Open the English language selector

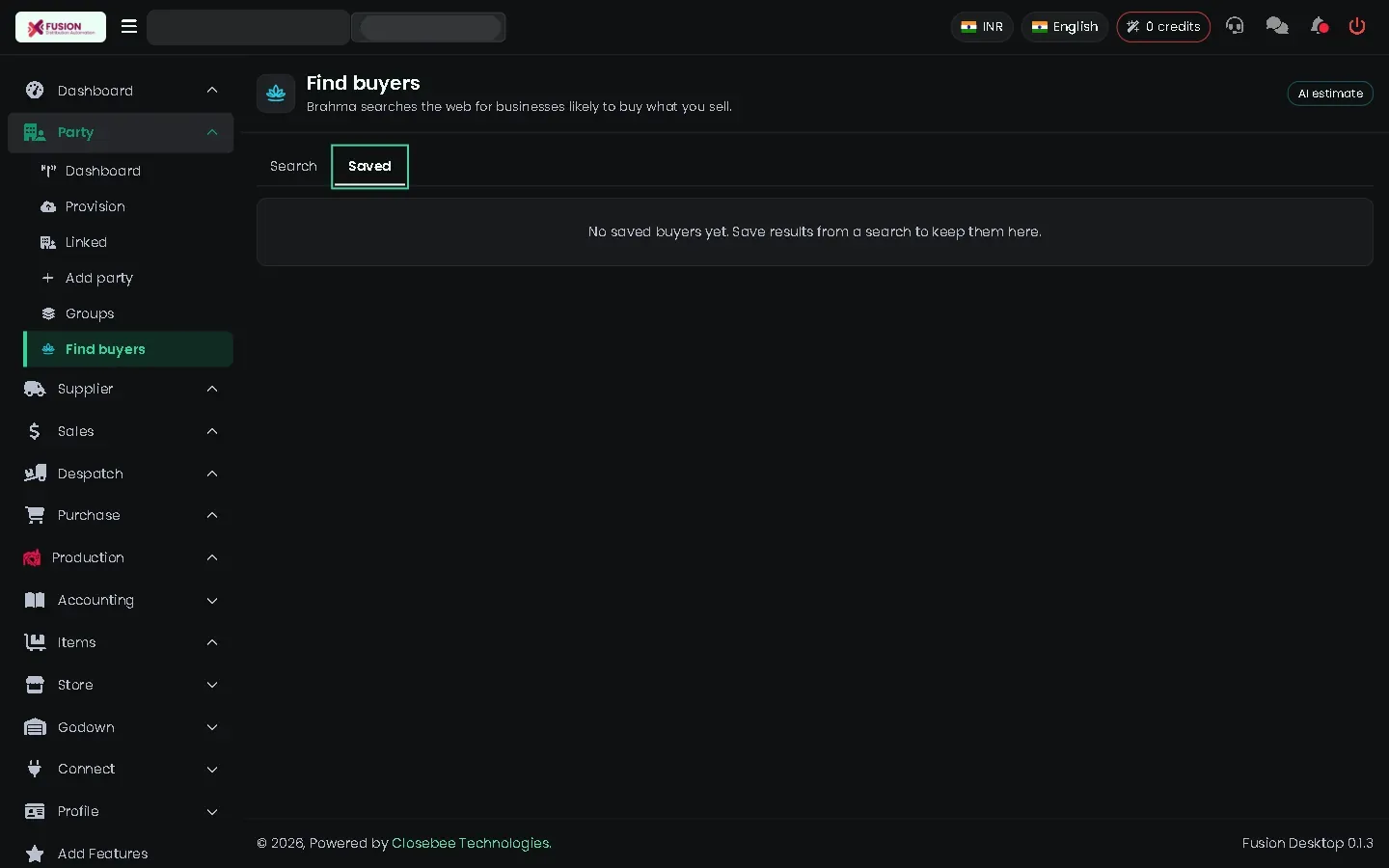(1065, 27)
